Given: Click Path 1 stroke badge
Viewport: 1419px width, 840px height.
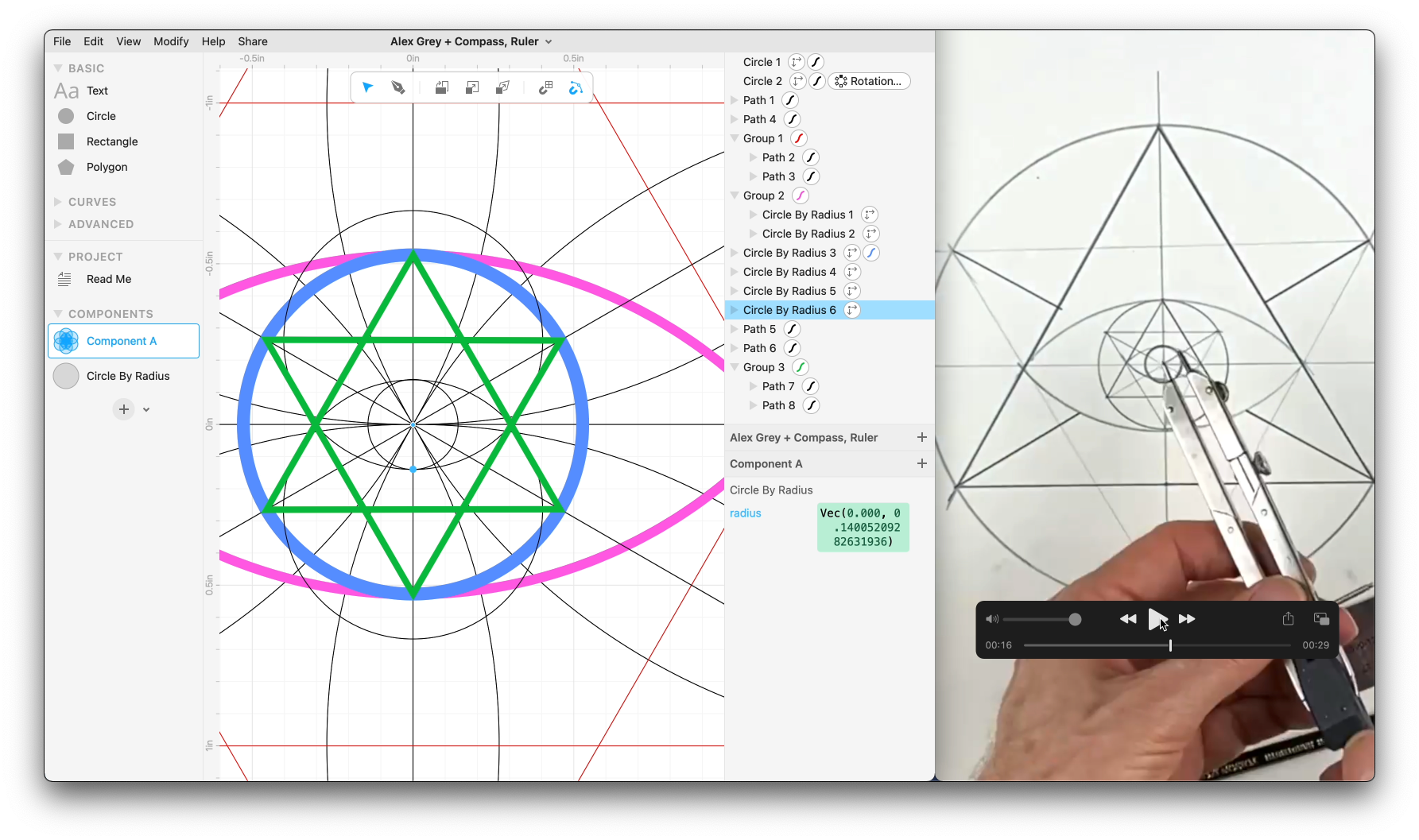Looking at the screenshot, I should coord(789,100).
